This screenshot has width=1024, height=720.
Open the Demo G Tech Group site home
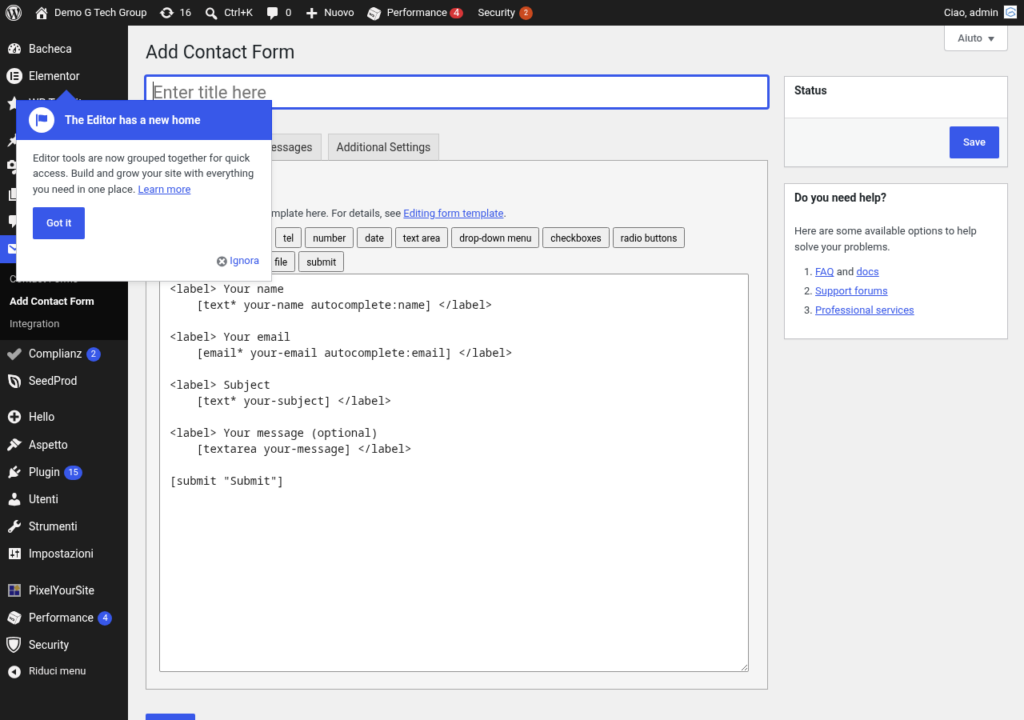(91, 12)
